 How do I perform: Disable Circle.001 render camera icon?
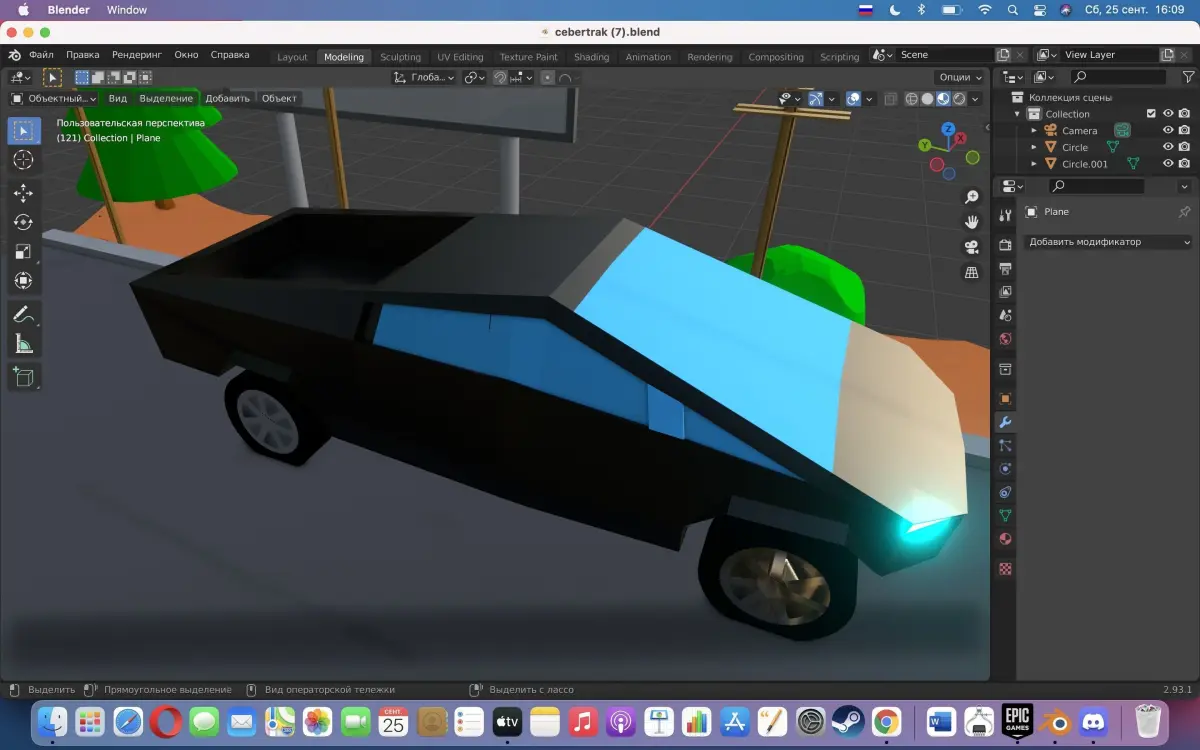(x=1184, y=164)
